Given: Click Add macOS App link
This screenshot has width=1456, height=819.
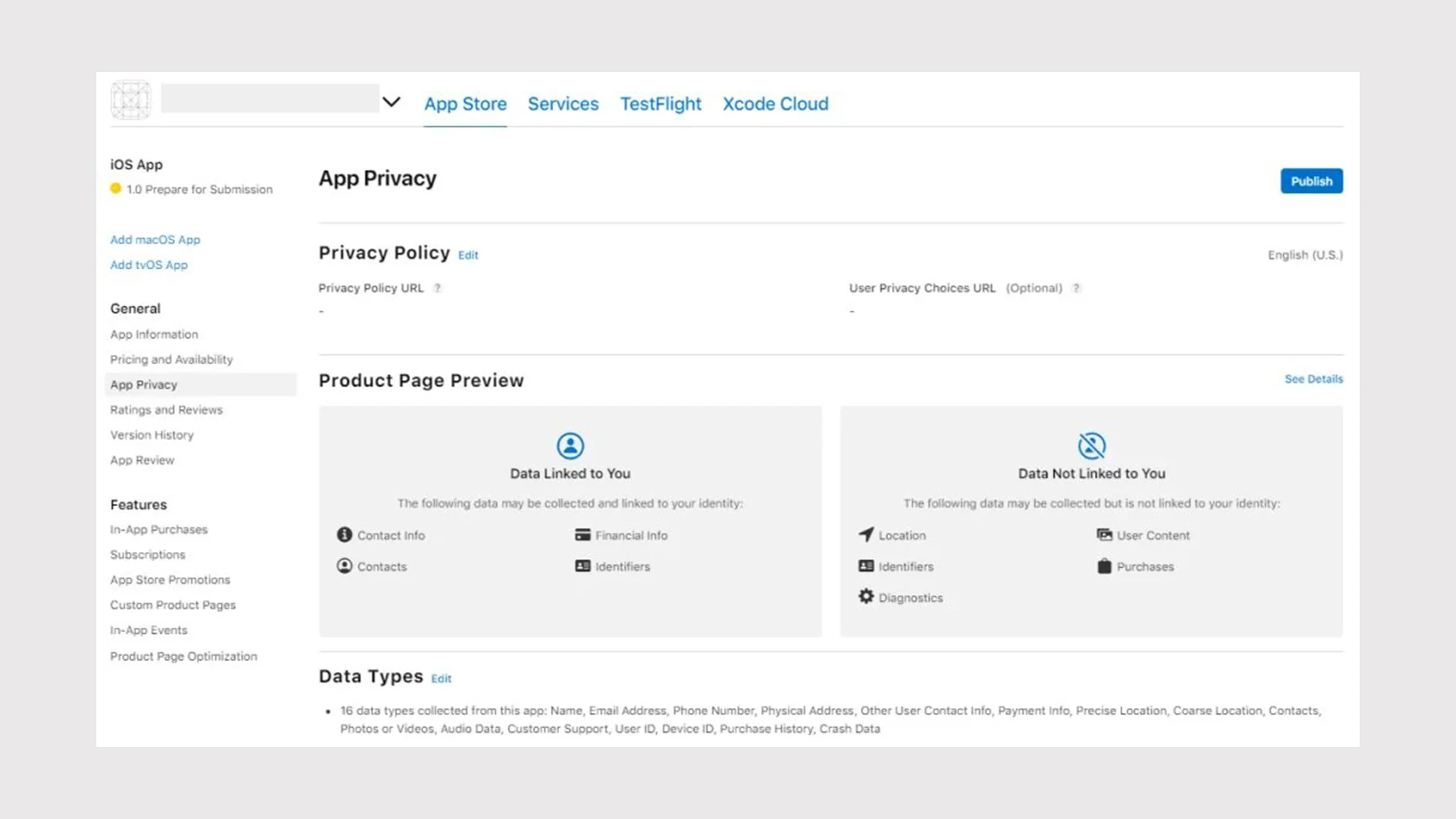Looking at the screenshot, I should pyautogui.click(x=155, y=240).
